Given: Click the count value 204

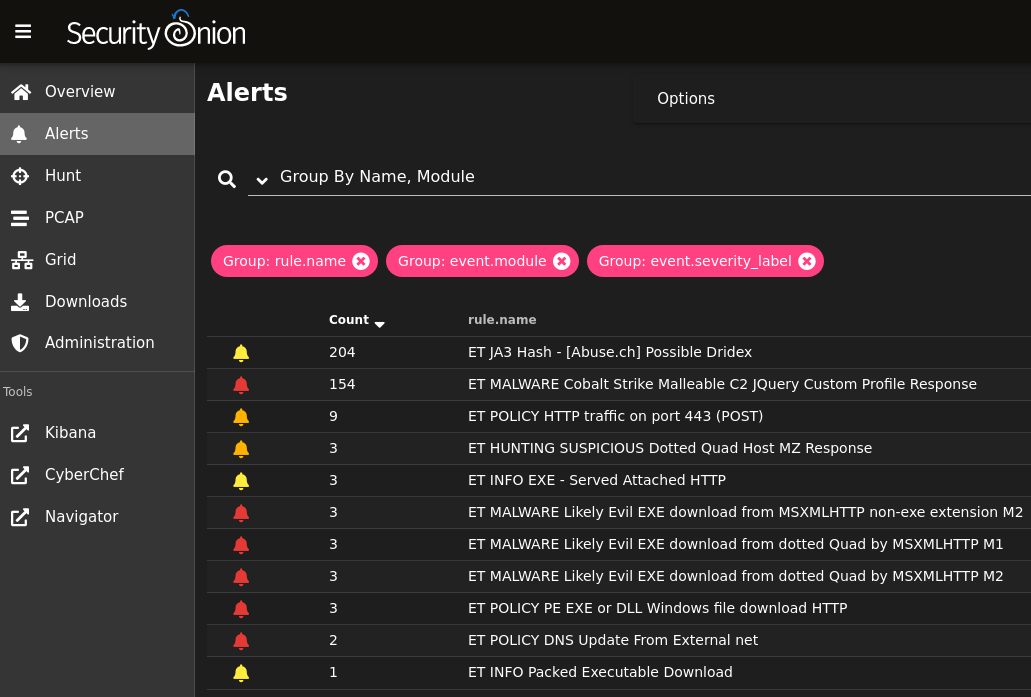Looking at the screenshot, I should pos(342,352).
